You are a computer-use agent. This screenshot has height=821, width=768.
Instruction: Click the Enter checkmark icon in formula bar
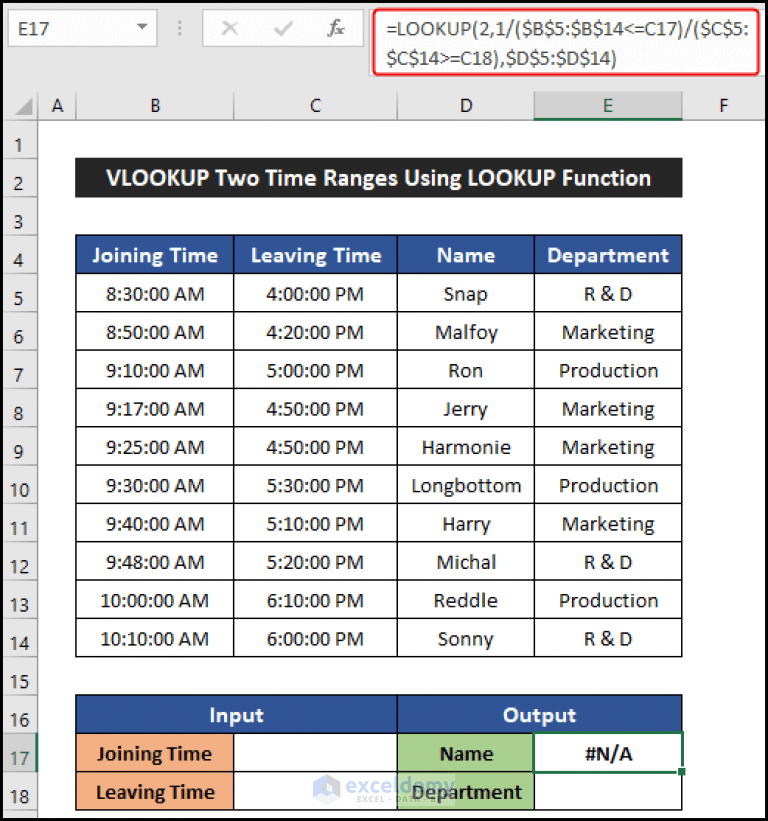click(283, 28)
